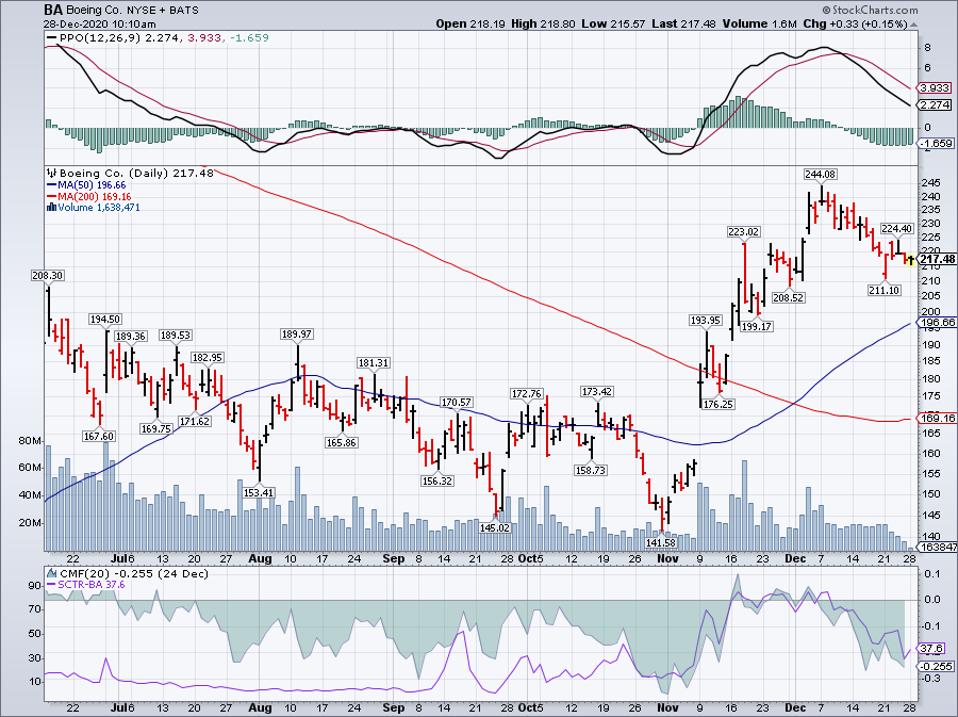Click the 208.52 price label
Screen dimensions: 958x717
789,298
